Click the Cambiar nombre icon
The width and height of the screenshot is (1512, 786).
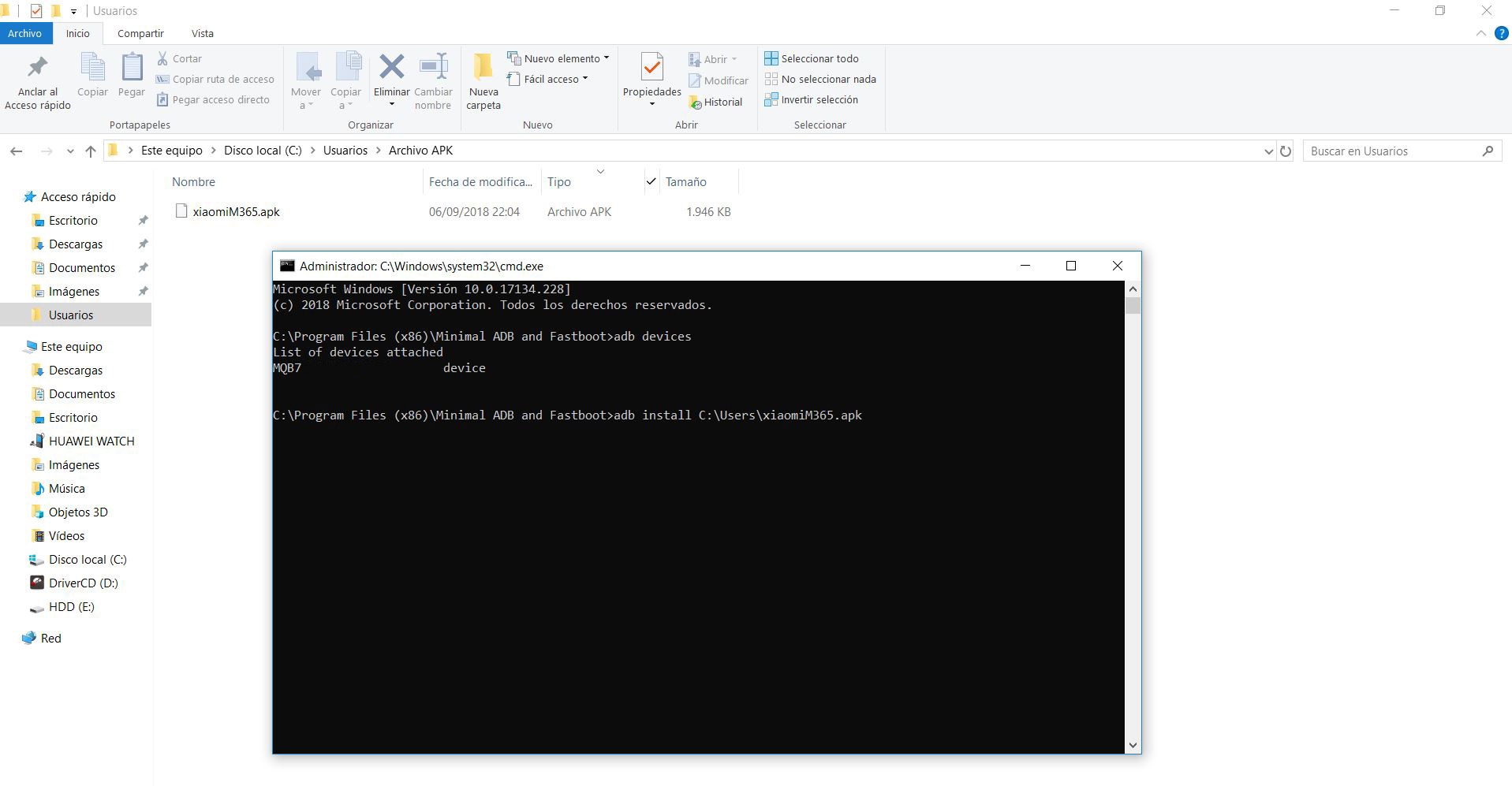click(x=433, y=67)
